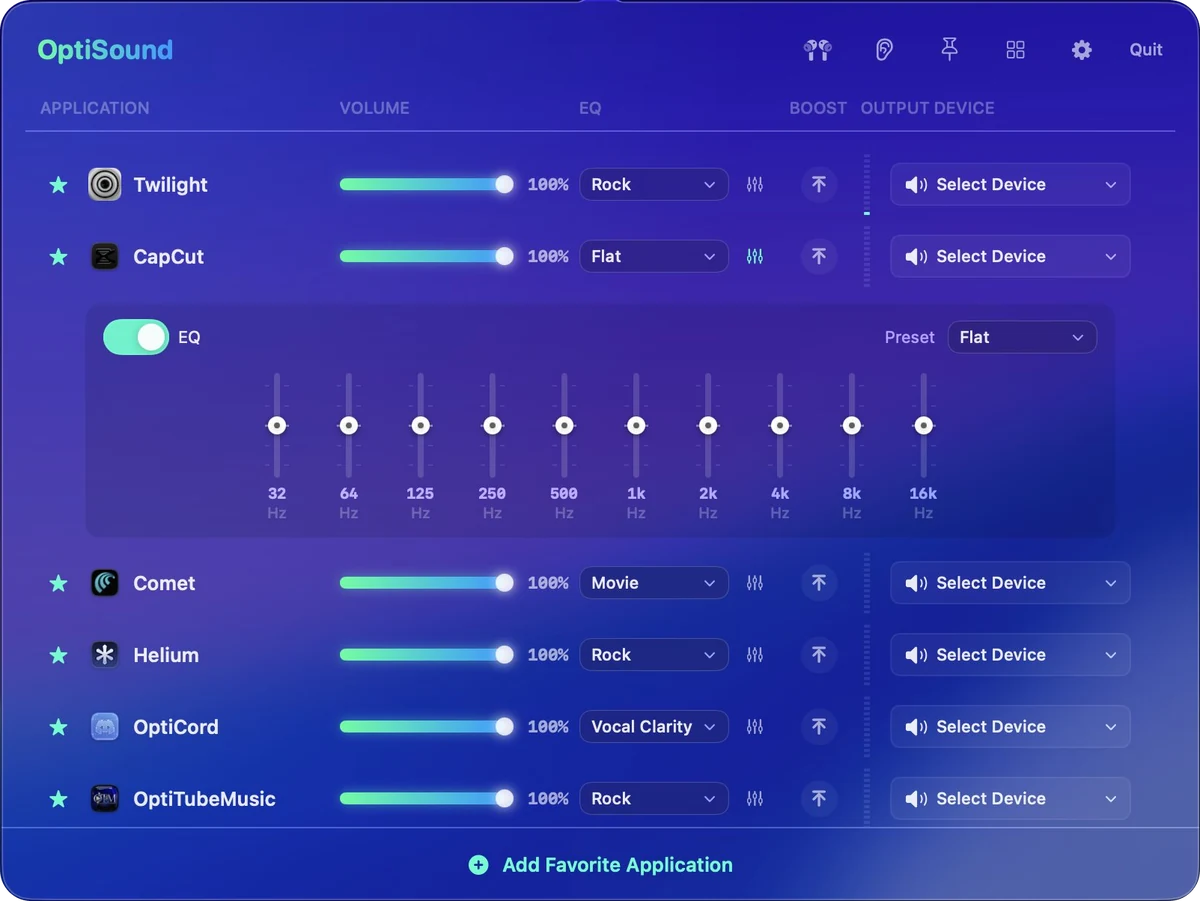Image resolution: width=1200 pixels, height=901 pixels.
Task: Click the OptiCord application name
Action: [x=176, y=727]
